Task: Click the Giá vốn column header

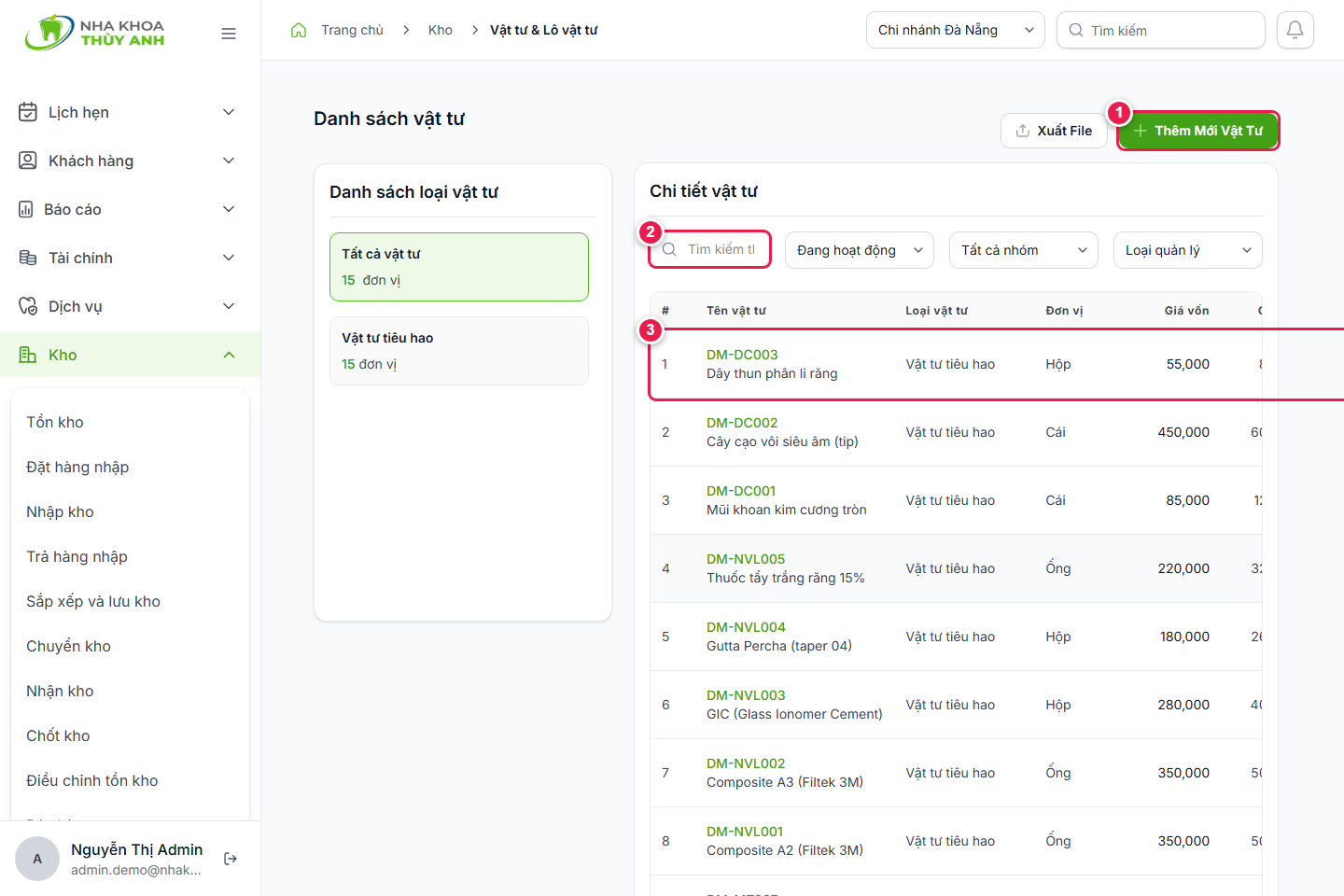Action: click(1186, 311)
